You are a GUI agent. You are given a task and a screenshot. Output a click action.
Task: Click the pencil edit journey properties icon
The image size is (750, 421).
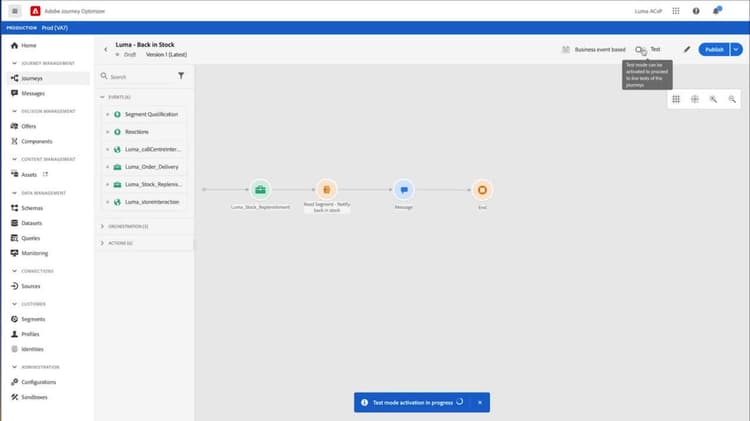(687, 49)
